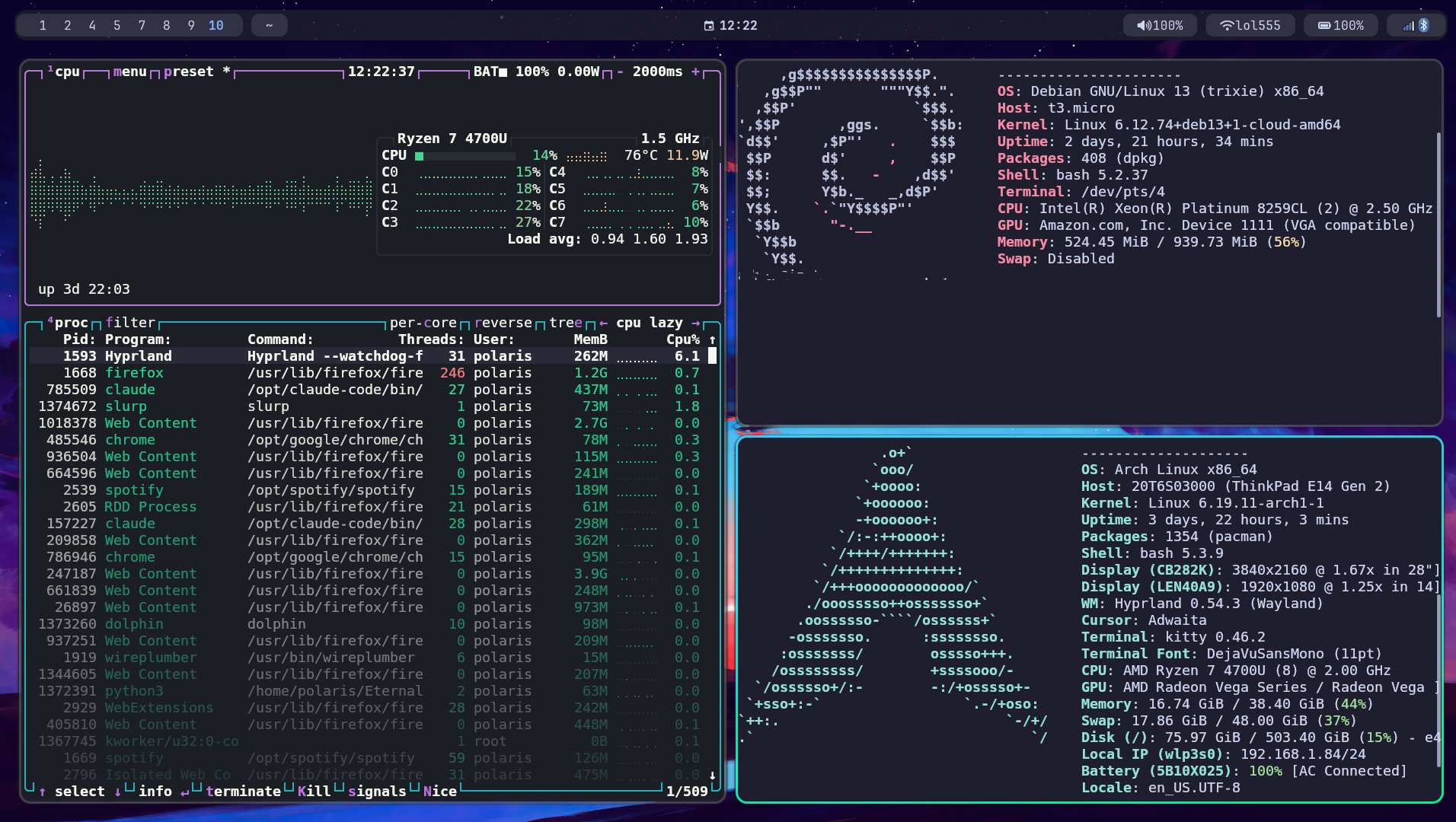
Task: Click select down arrow in btop footer
Action: pyautogui.click(x=117, y=792)
